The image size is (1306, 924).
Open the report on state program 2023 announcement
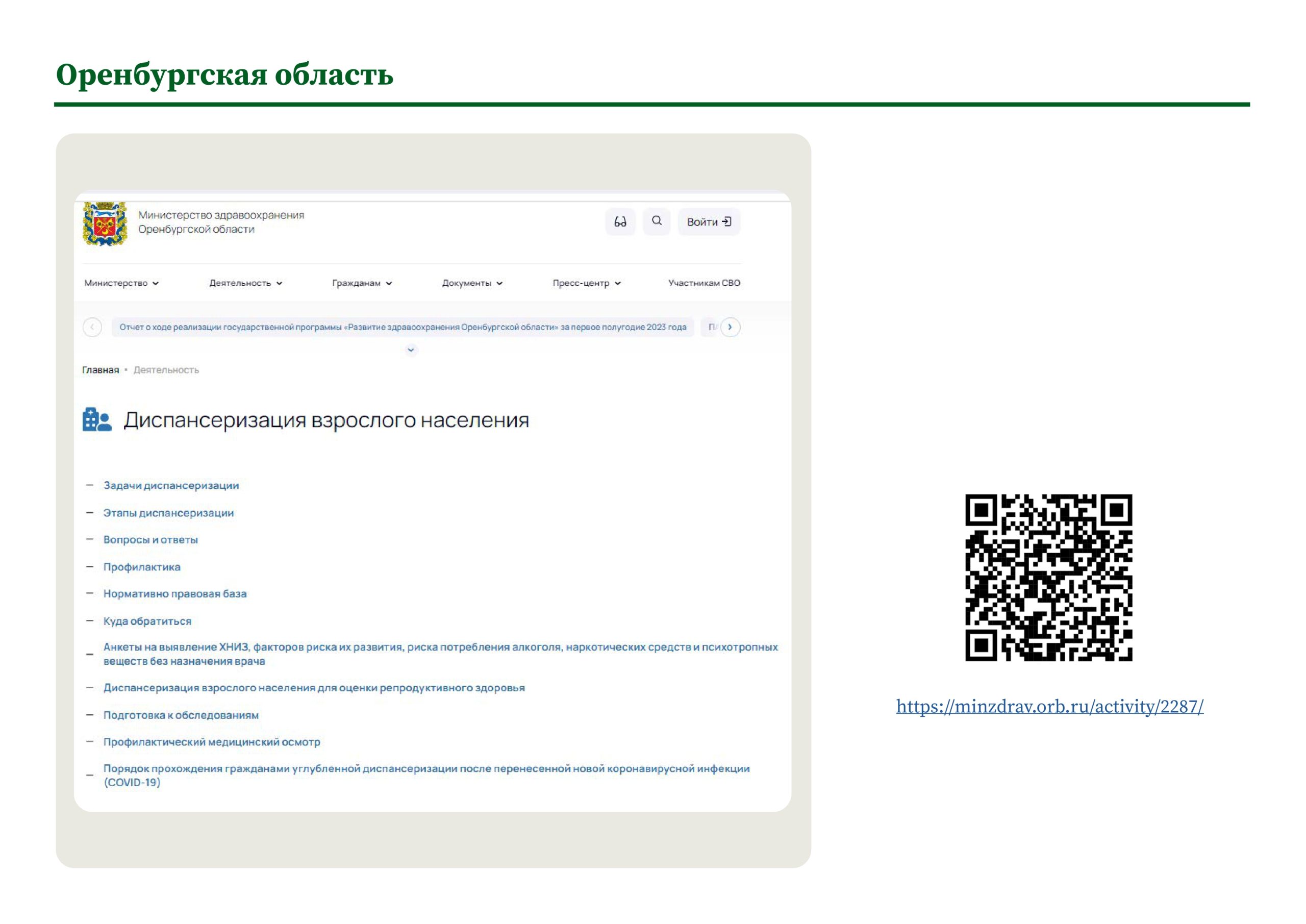(403, 327)
